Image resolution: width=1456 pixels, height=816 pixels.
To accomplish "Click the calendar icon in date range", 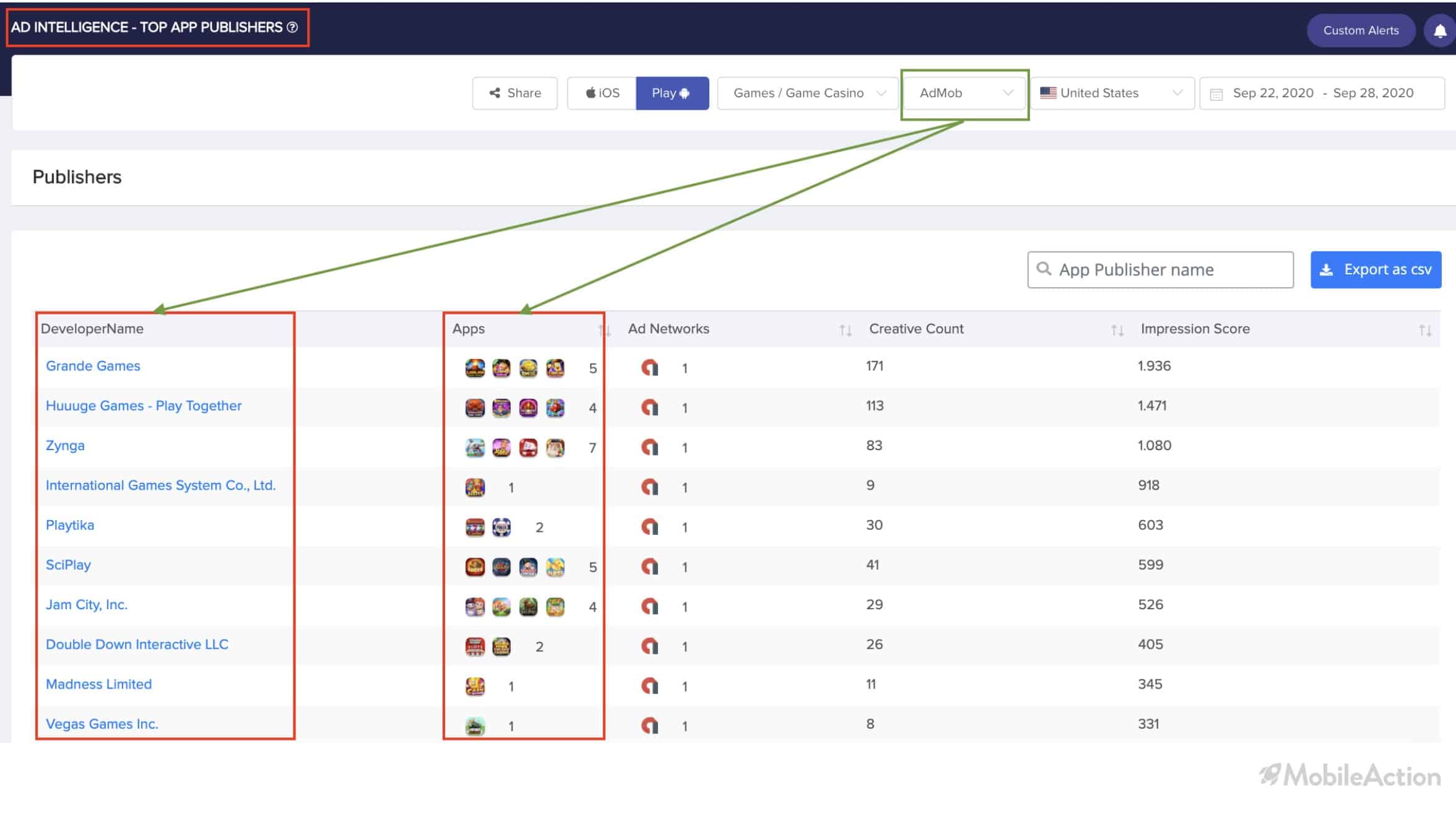I will point(1216,94).
